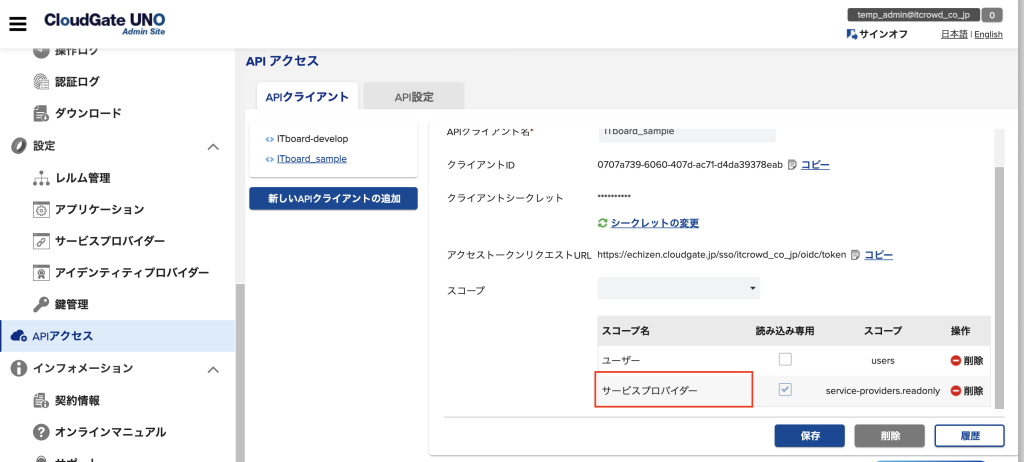This screenshot has width=1024, height=462.
Task: Click red delete icon in ユーザー row
Action: [x=955, y=360]
